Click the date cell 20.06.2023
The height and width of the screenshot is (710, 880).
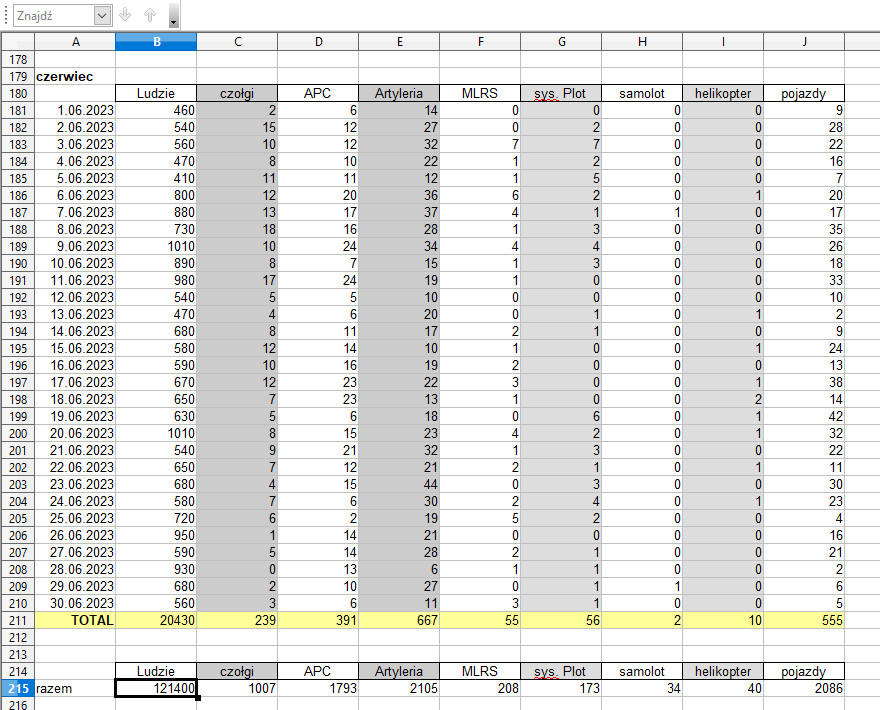(75, 433)
